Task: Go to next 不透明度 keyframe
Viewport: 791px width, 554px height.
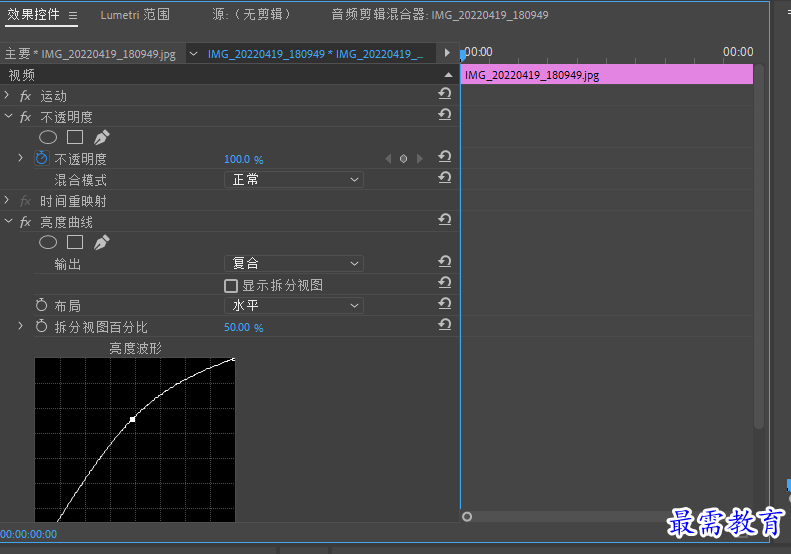Action: pos(420,159)
